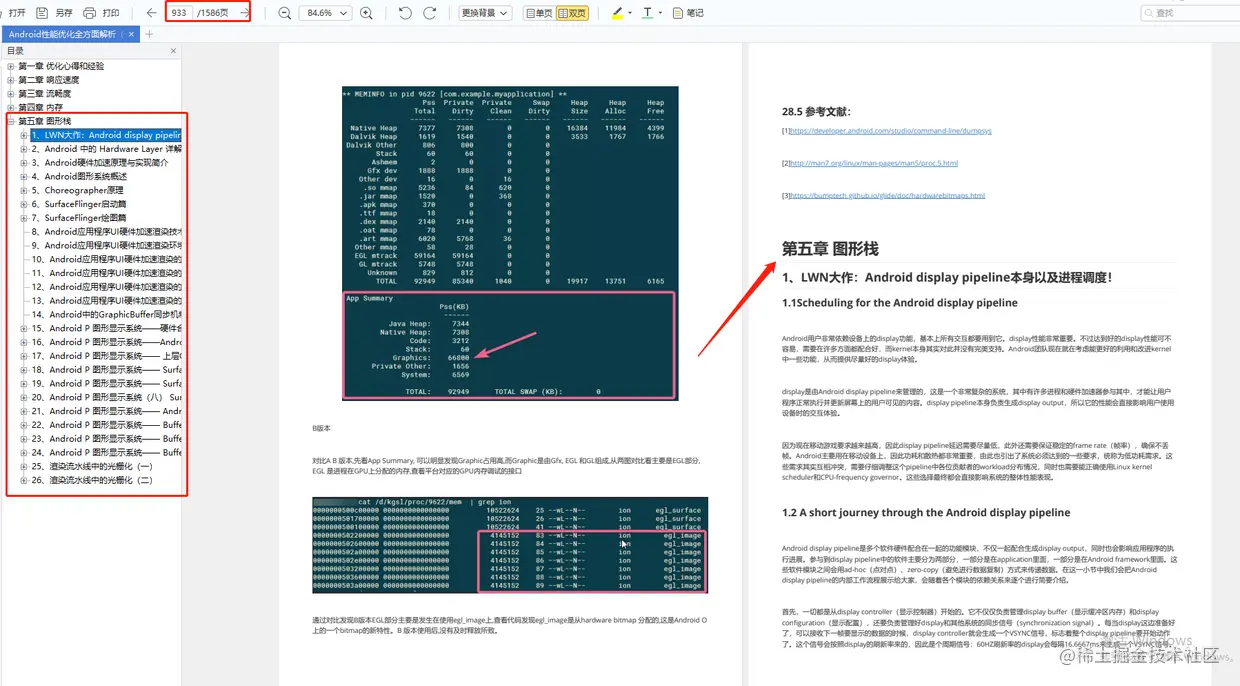Image resolution: width=1240 pixels, height=686 pixels.
Task: Select the text underline T tool
Action: click(x=648, y=13)
